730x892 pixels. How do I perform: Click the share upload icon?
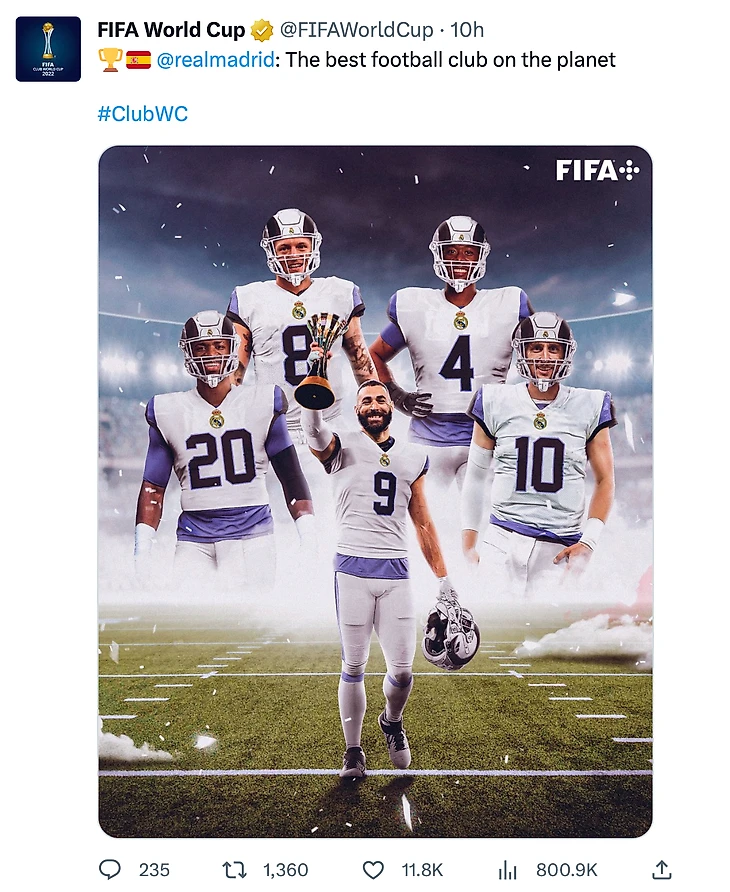(661, 869)
